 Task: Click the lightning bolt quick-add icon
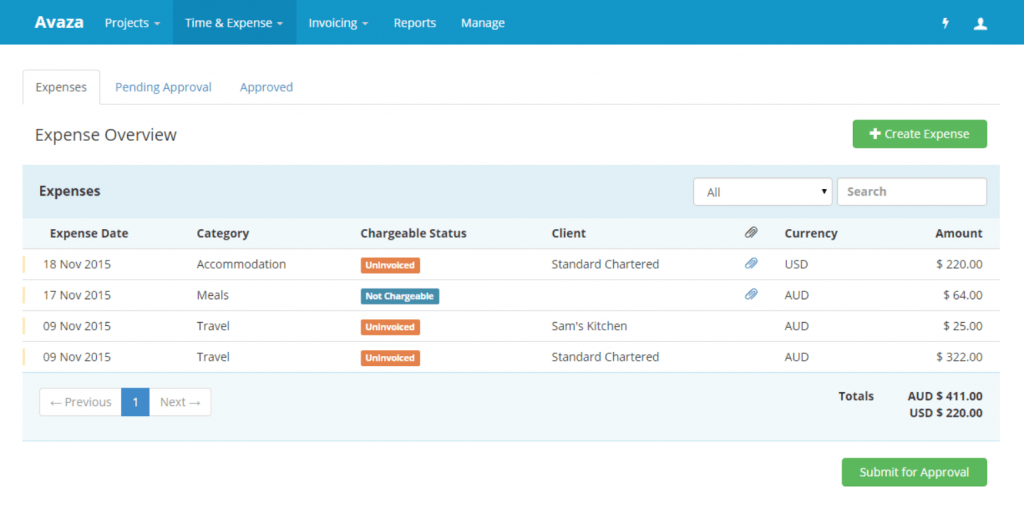pyautogui.click(x=946, y=23)
